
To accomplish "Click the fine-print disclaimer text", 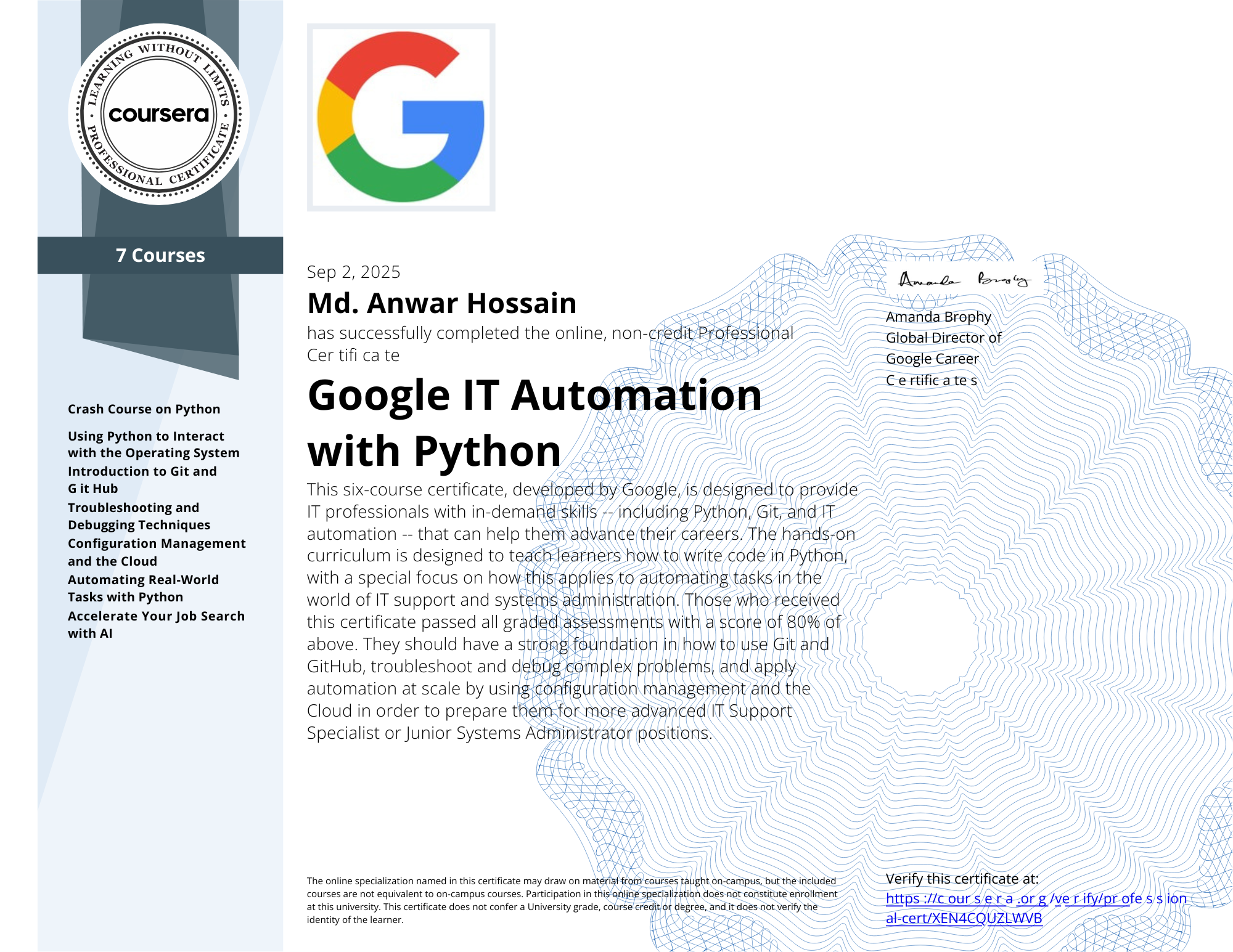I will pos(572,900).
